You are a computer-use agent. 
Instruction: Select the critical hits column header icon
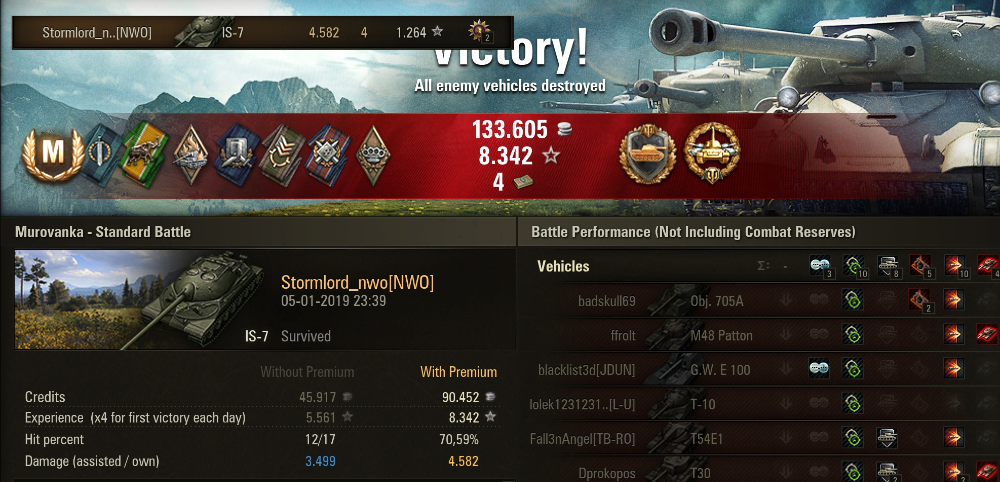click(920, 265)
